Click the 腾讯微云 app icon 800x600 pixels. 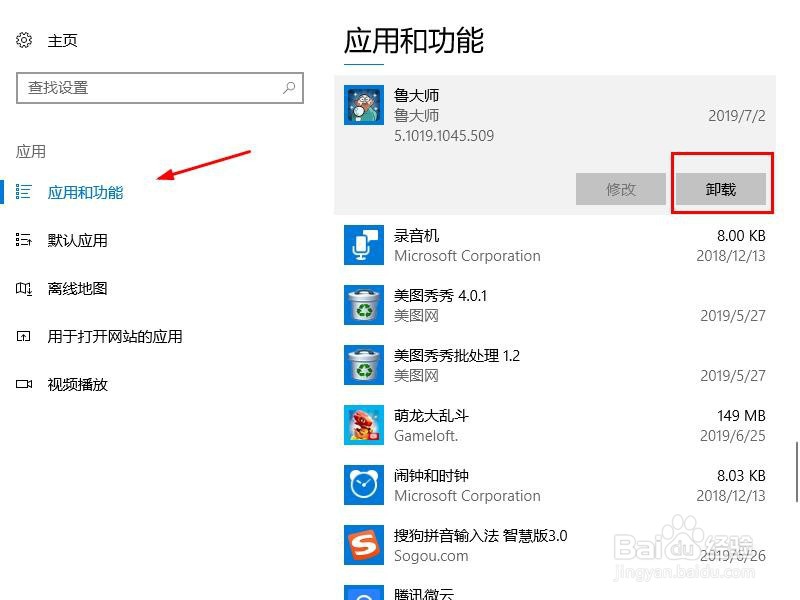[364, 592]
